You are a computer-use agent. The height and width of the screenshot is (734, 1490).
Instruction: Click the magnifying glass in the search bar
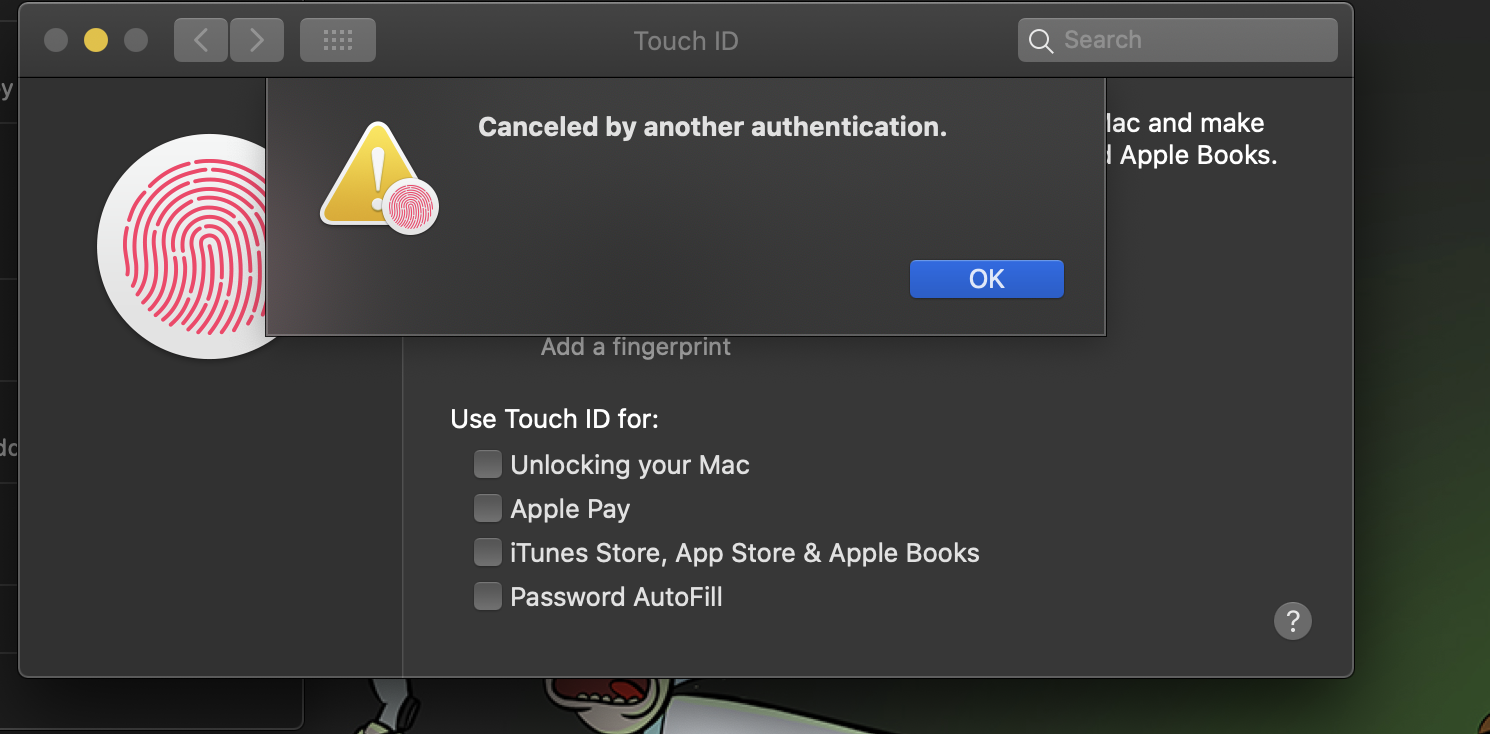click(x=1040, y=41)
